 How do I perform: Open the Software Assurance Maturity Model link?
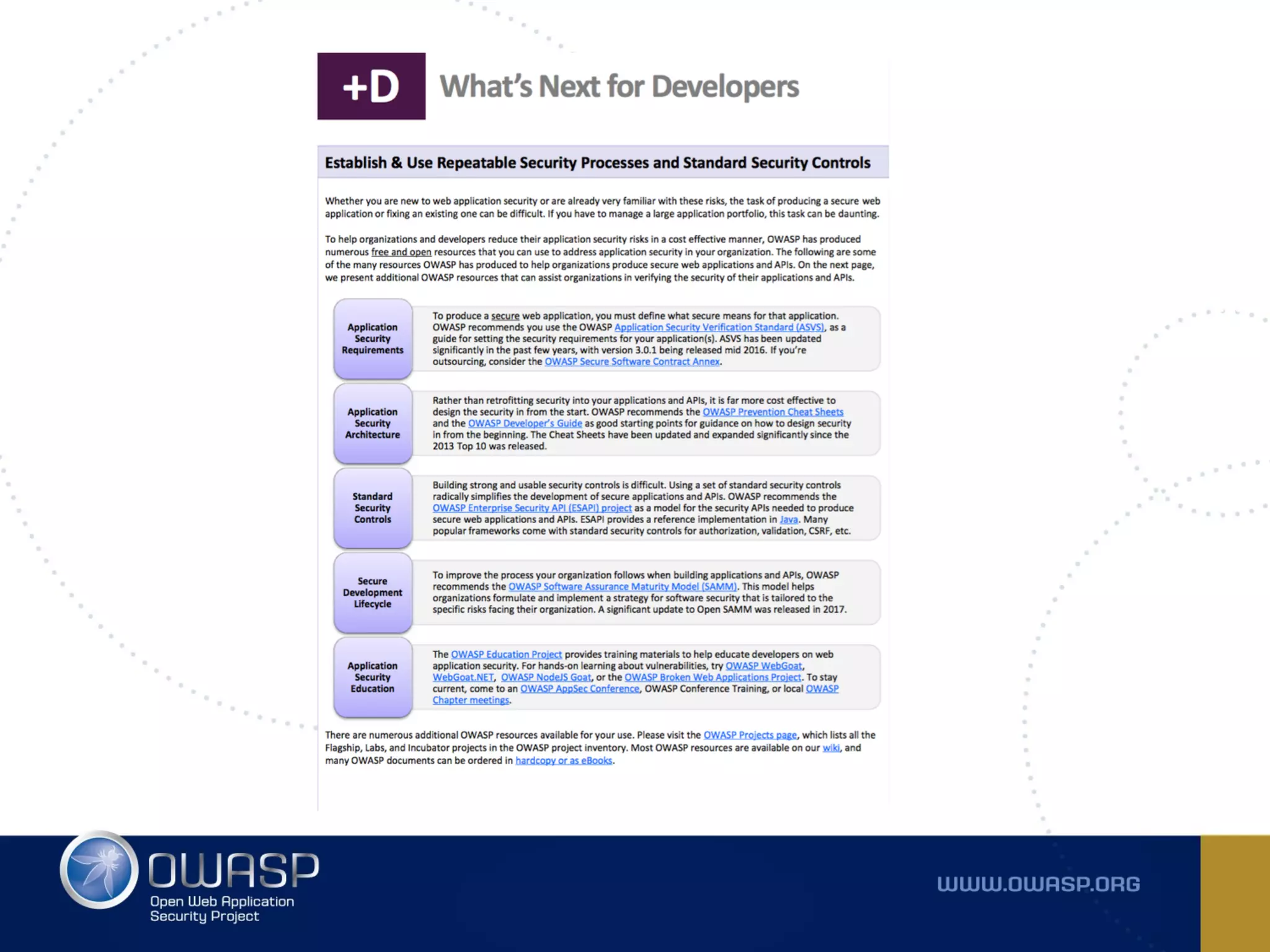pyautogui.click(x=623, y=587)
